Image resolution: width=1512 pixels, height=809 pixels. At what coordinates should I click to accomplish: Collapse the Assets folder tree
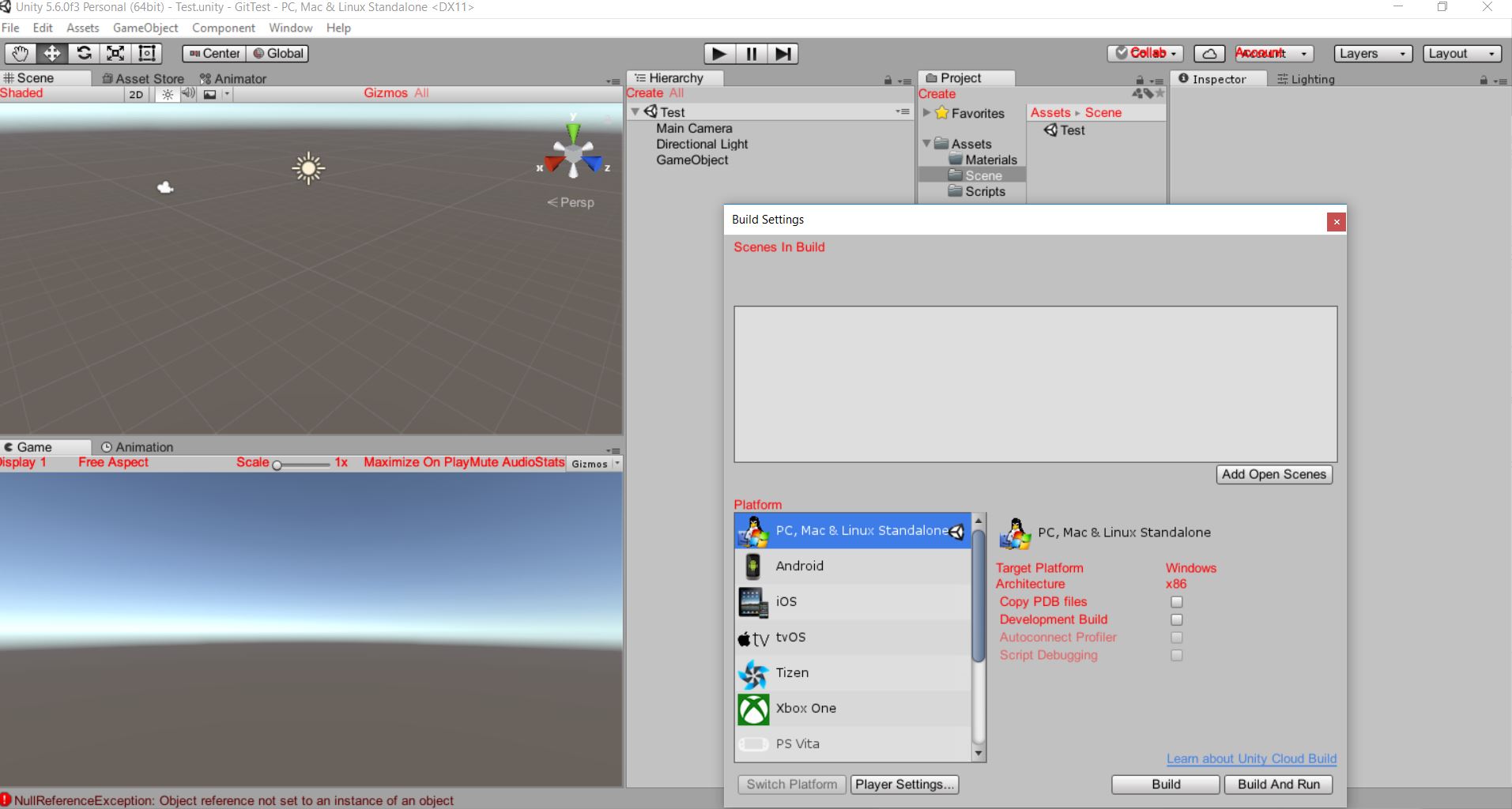926,144
